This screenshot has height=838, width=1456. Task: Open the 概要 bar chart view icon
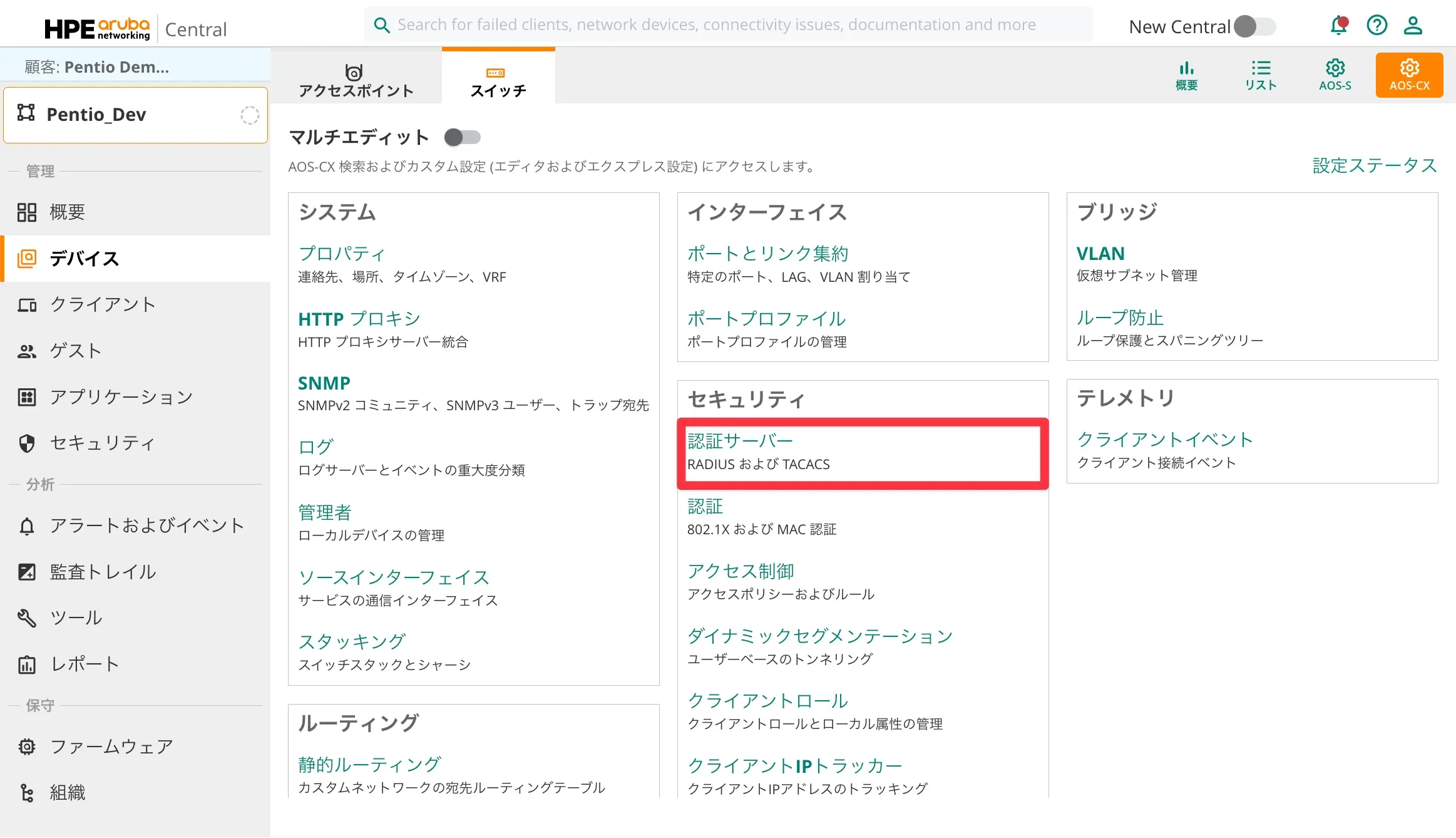click(x=1186, y=75)
